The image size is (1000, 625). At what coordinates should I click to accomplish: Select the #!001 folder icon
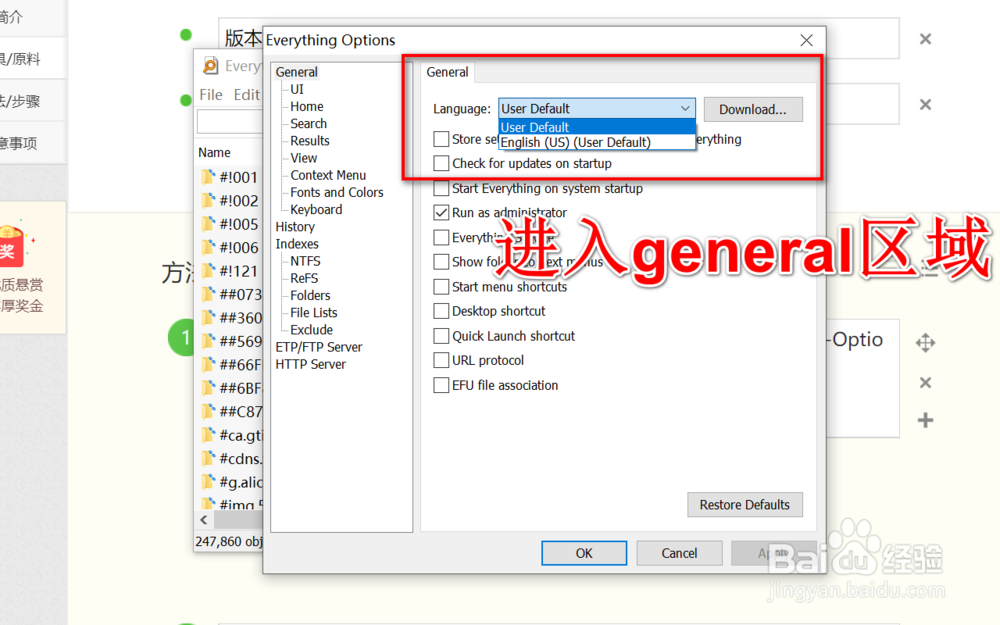208,177
